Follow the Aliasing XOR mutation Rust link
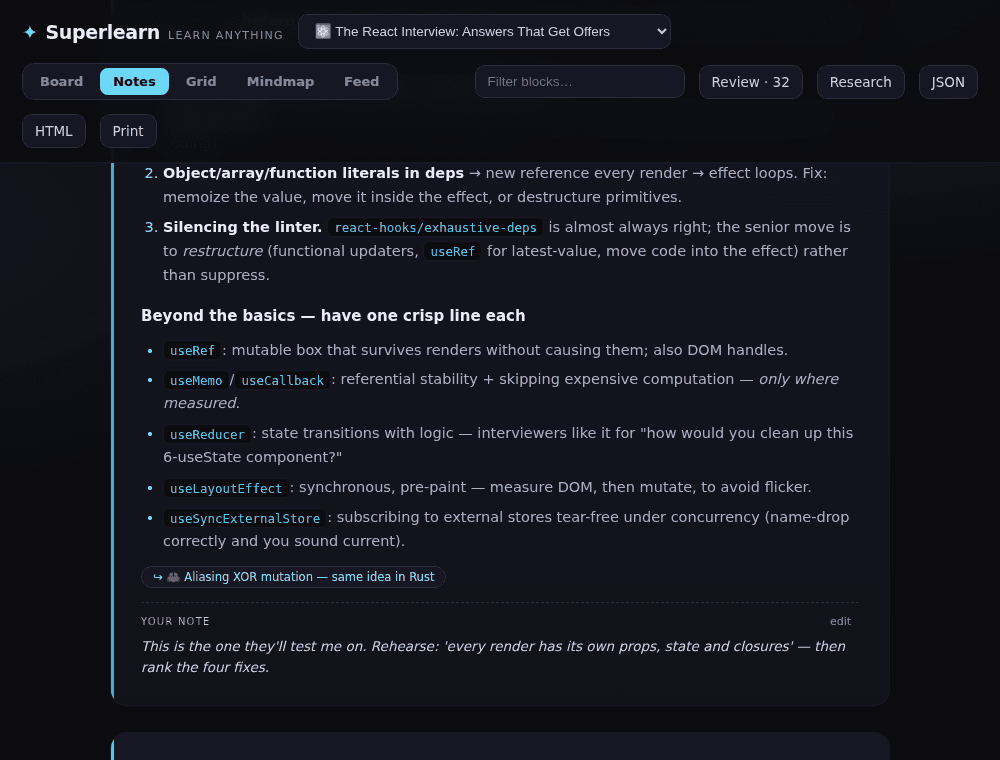The height and width of the screenshot is (760, 1000). point(293,577)
